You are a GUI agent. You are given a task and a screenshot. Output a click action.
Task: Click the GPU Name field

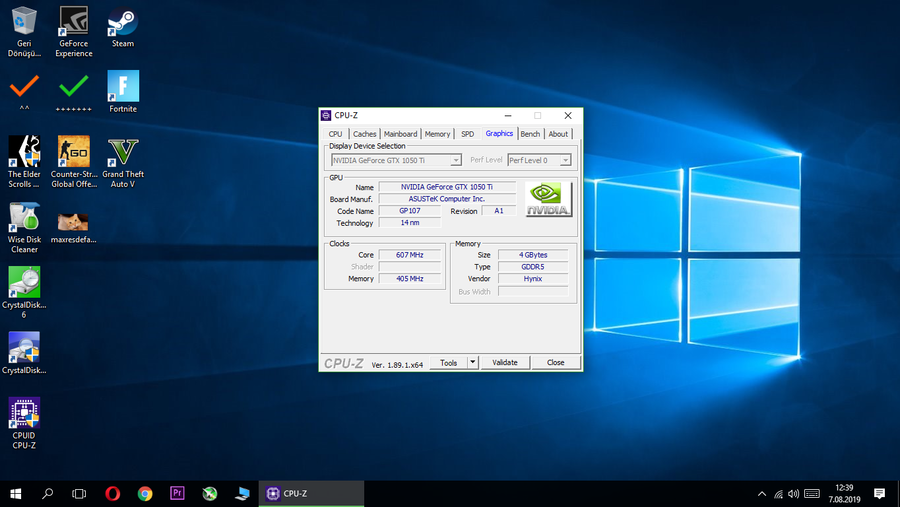[446, 187]
